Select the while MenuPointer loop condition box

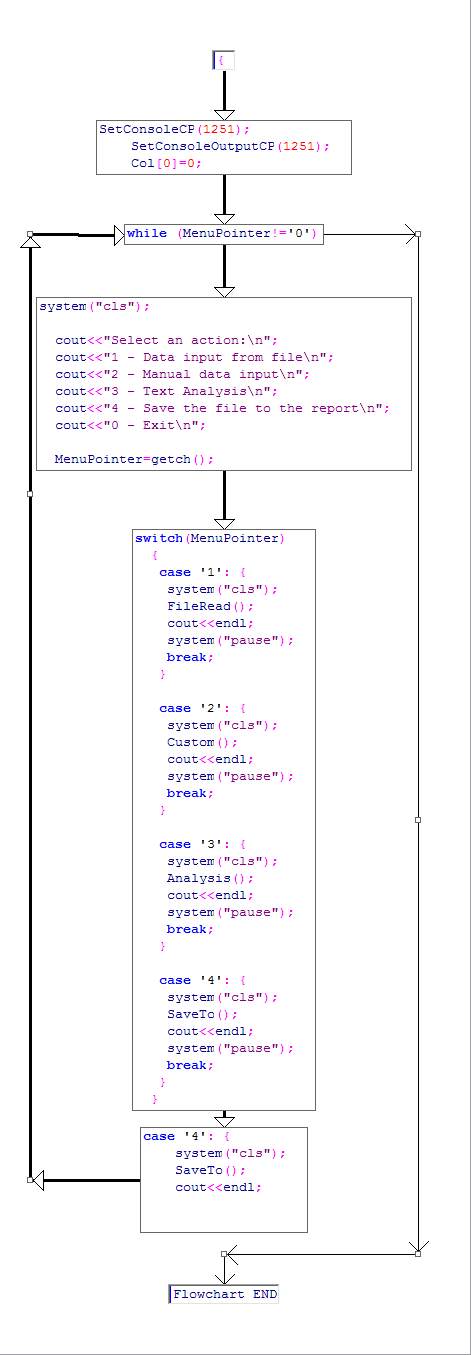click(224, 234)
